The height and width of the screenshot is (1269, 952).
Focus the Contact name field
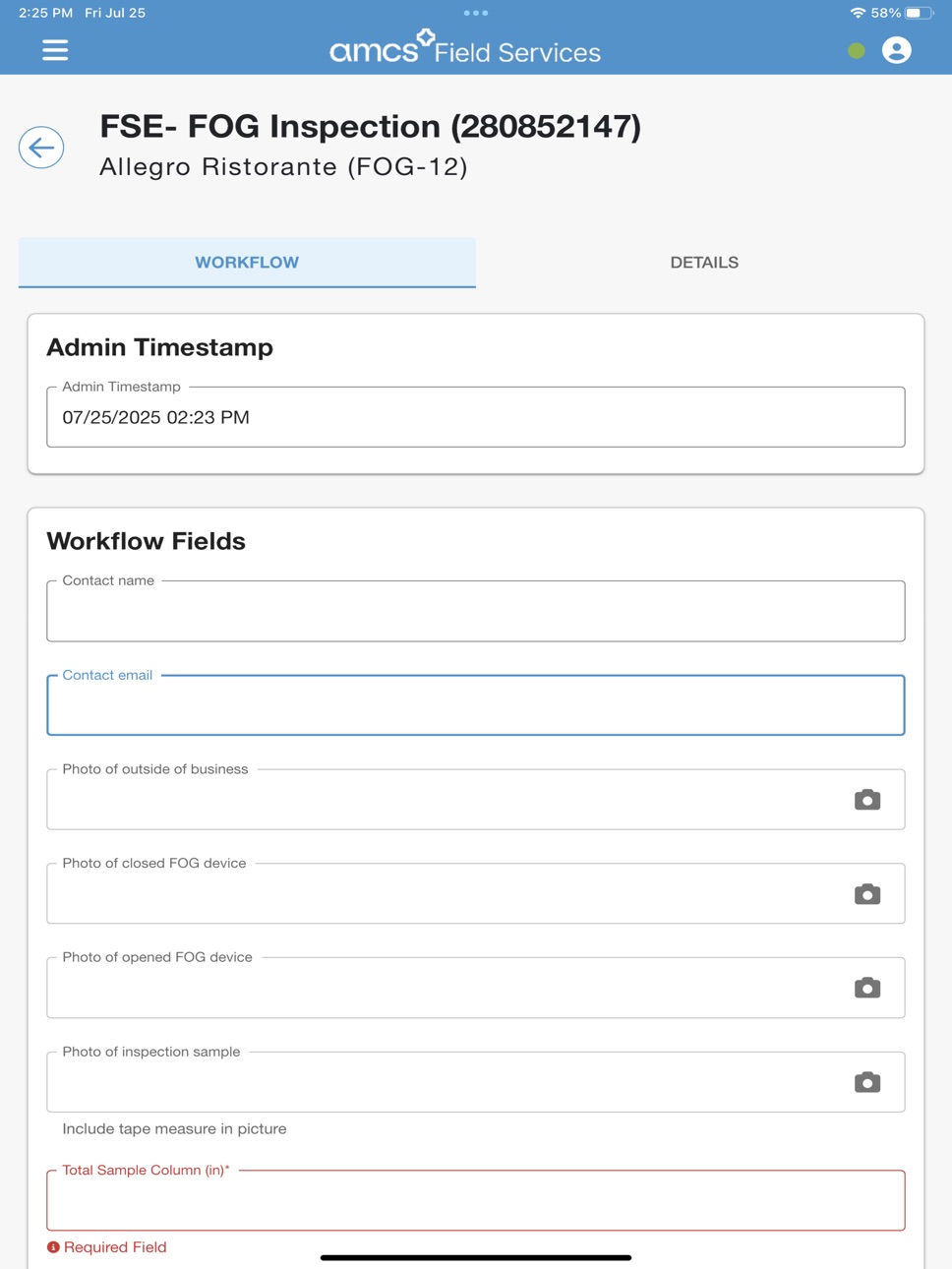pos(476,611)
